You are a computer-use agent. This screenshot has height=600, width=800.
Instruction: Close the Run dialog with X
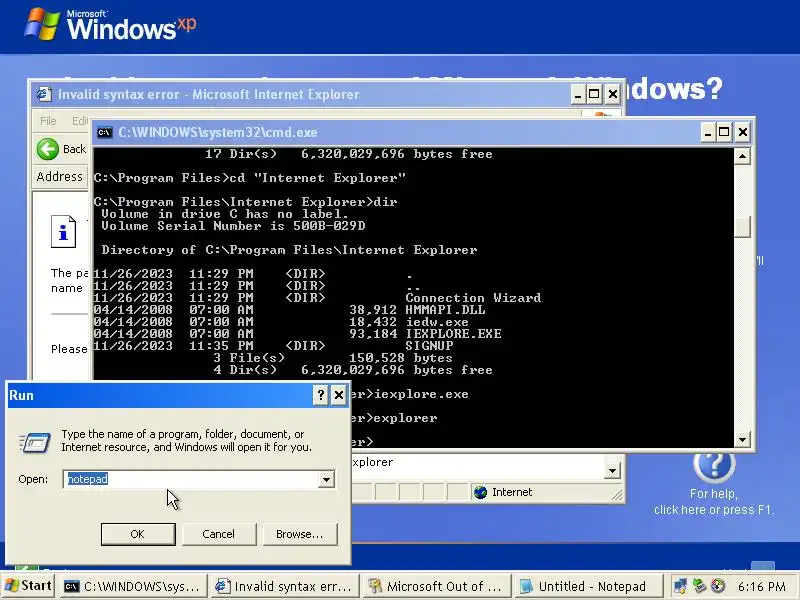click(x=339, y=395)
